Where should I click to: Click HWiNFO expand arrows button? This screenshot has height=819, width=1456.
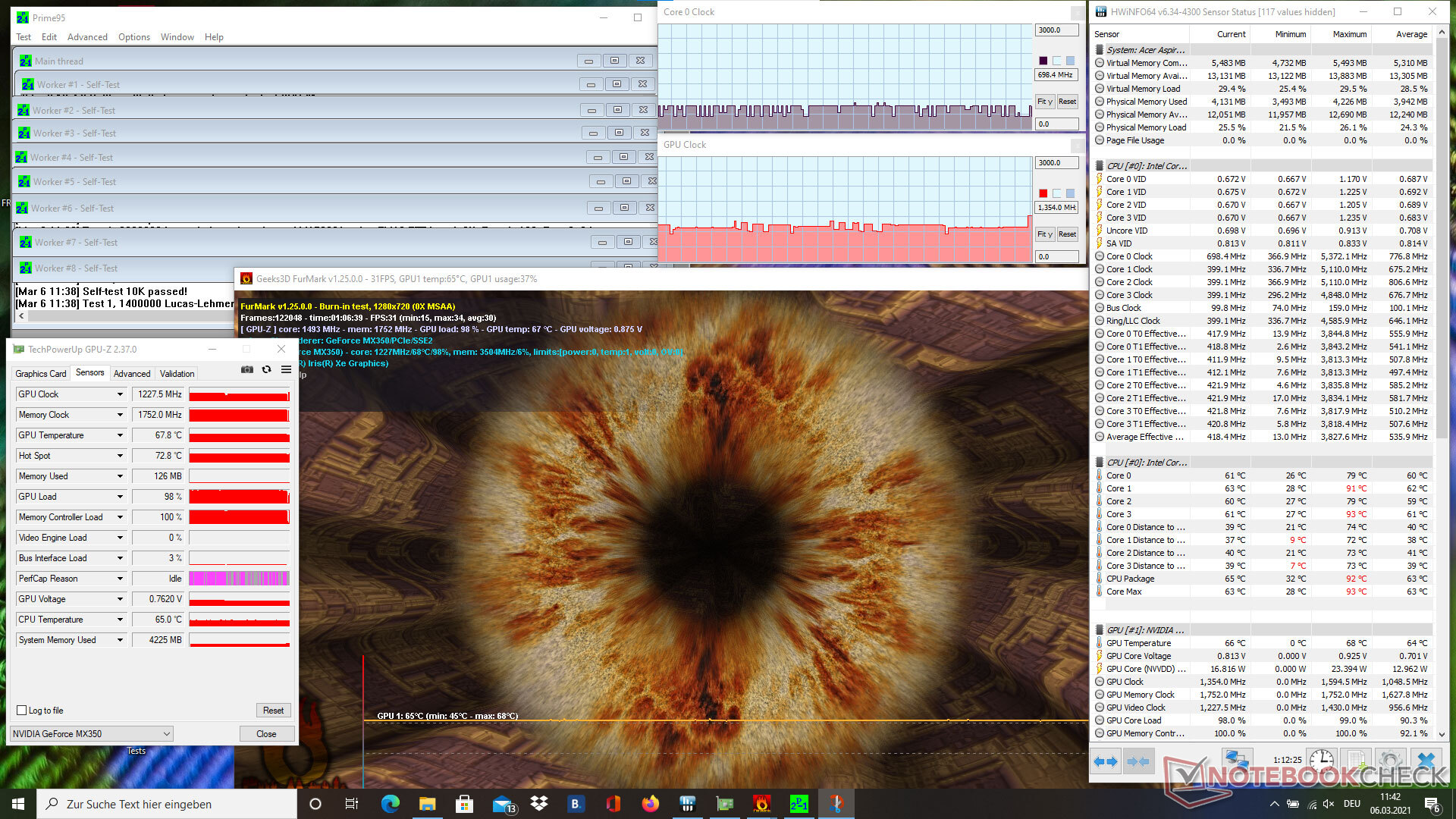1106,761
